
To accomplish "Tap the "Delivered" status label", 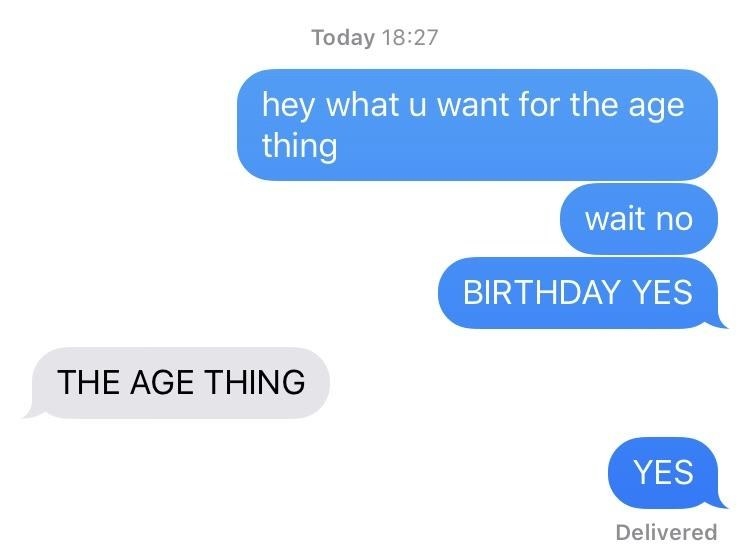I will [x=666, y=532].
